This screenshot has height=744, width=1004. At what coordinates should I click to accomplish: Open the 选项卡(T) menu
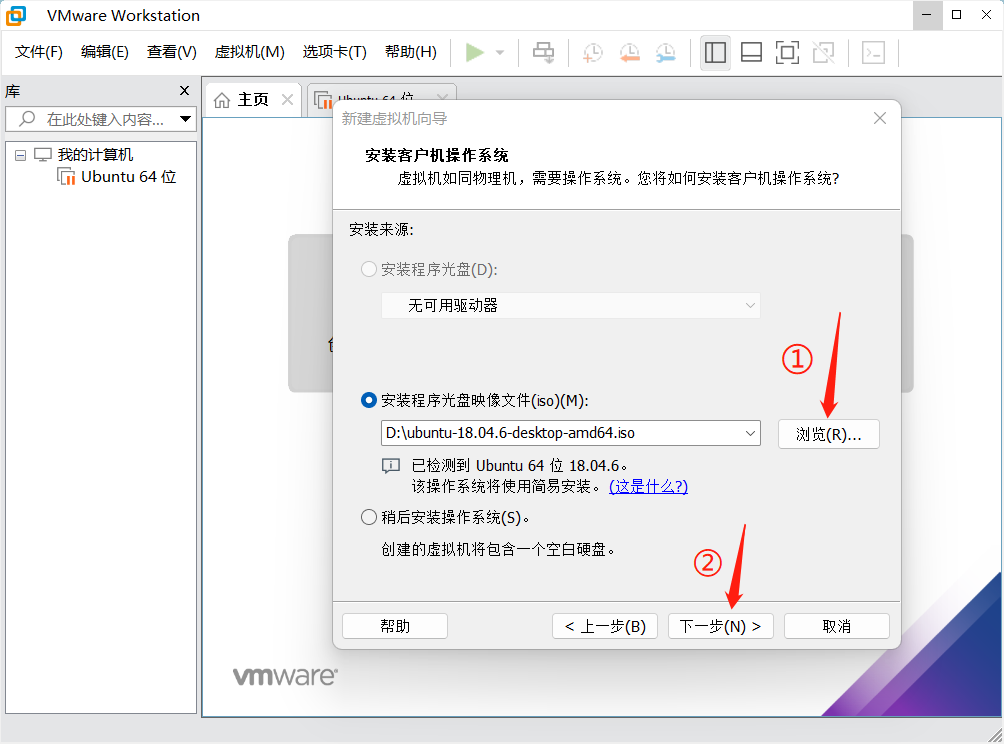335,52
